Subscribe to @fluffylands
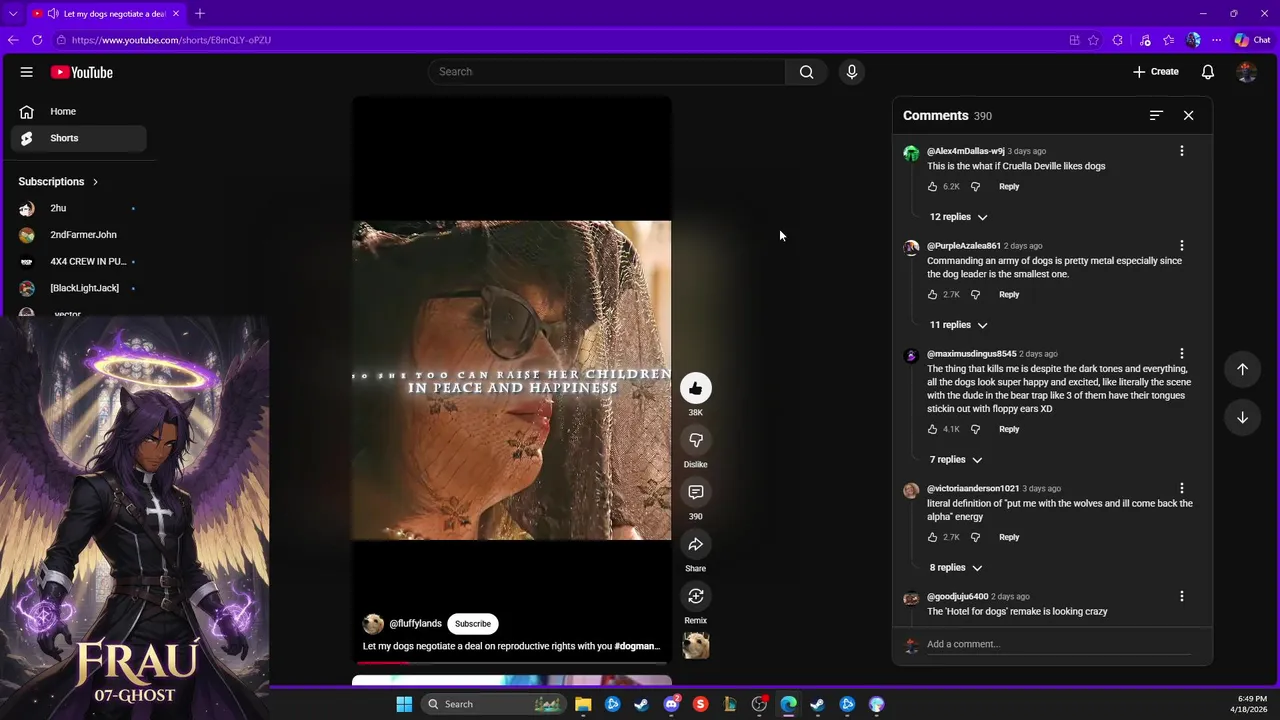 tap(473, 624)
